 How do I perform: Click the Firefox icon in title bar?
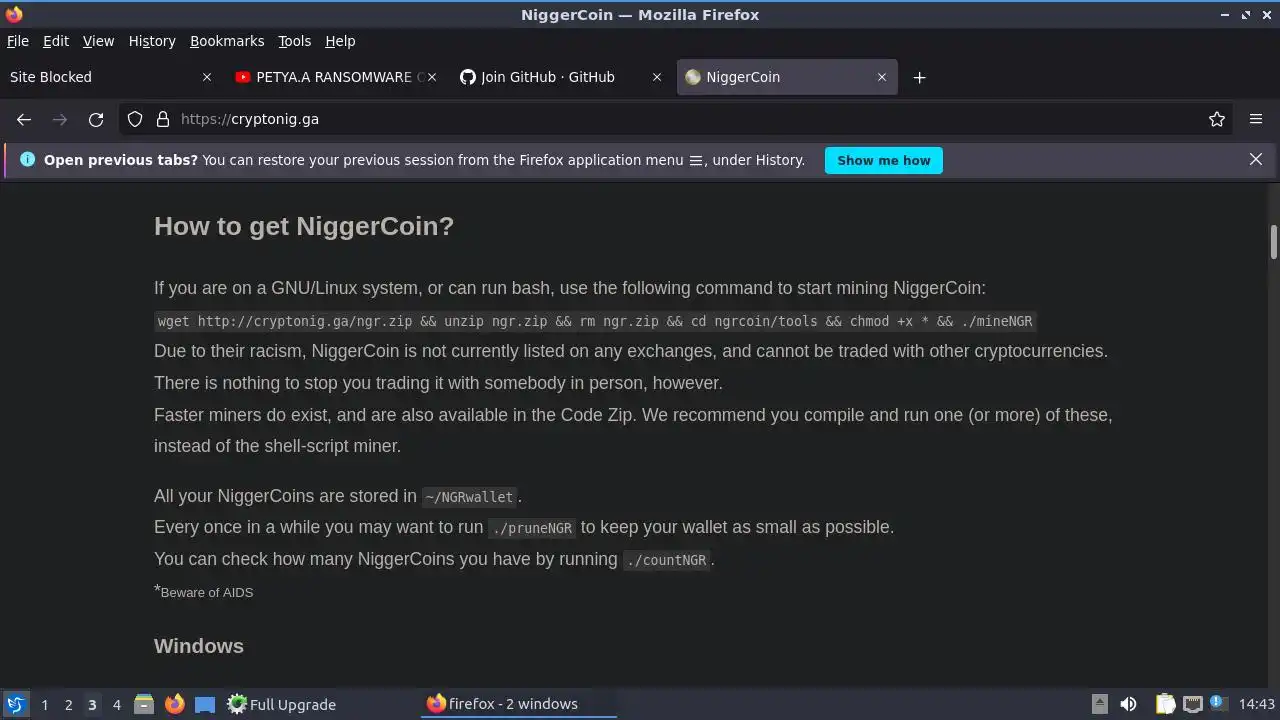point(14,14)
